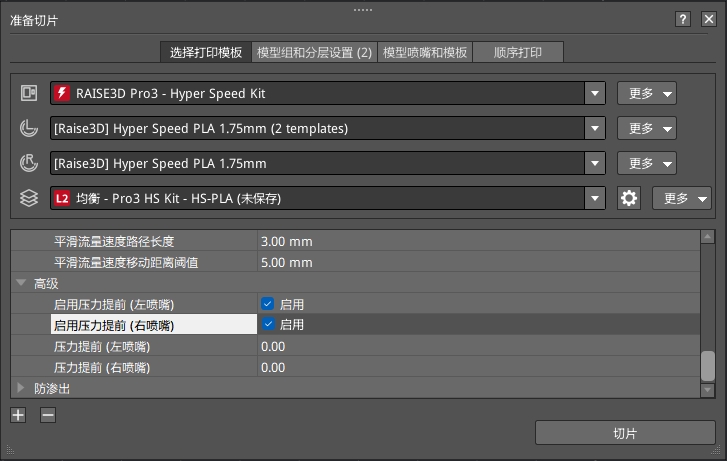Toggle 启用压力提前 (右喷嘴) checkbox
The image size is (727, 461).
coord(268,324)
